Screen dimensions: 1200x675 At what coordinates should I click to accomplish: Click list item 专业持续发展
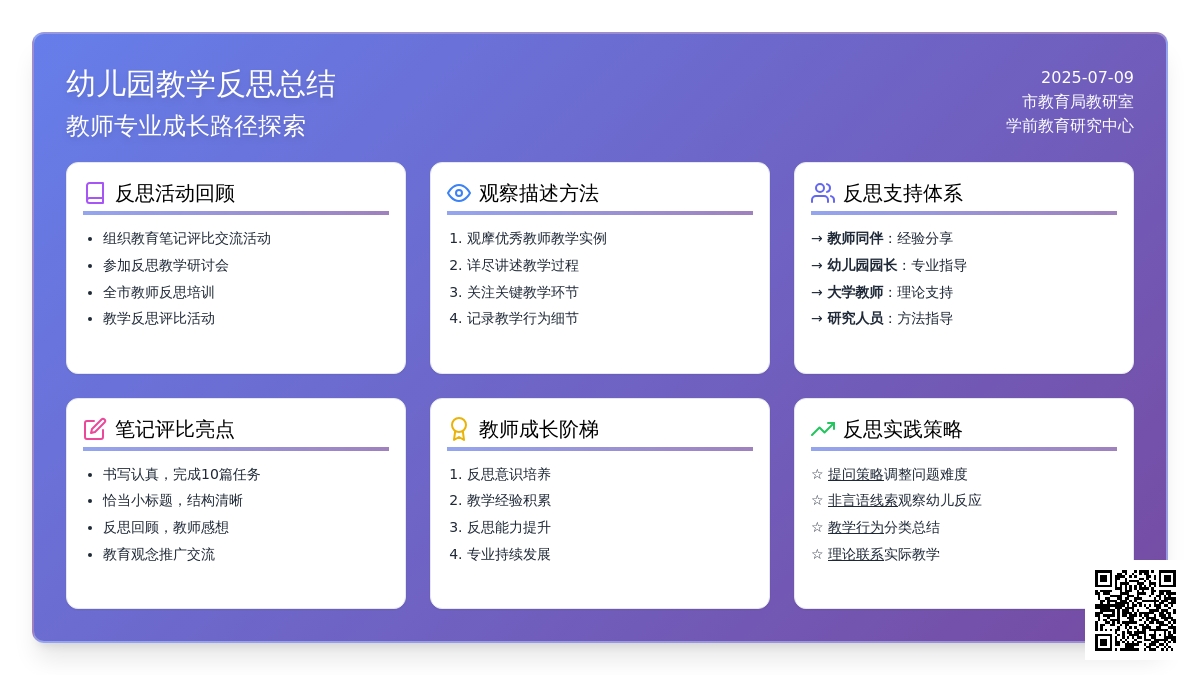pyautogui.click(x=509, y=554)
